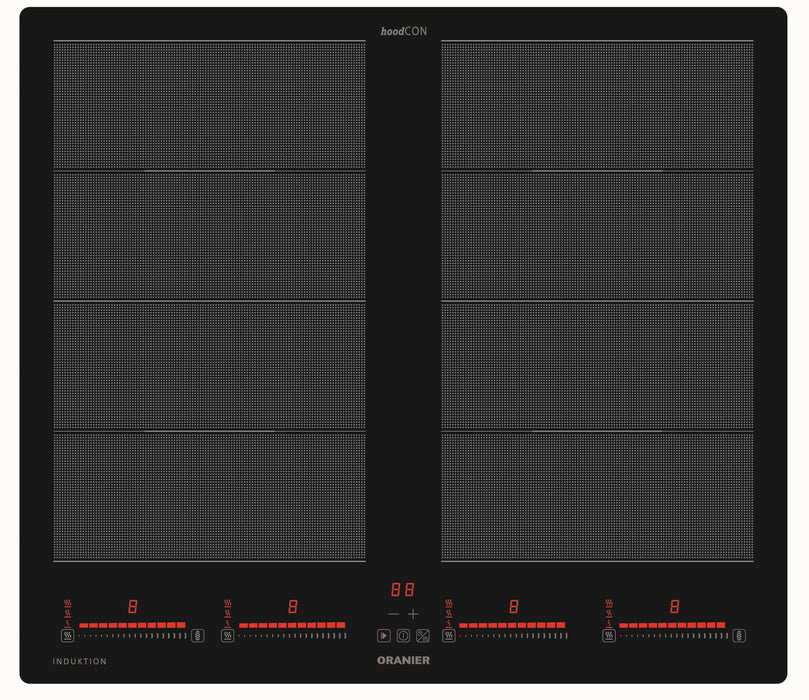Tap the keep-warm key of the second zone from the left
The height and width of the screenshot is (700, 809).
228,636
